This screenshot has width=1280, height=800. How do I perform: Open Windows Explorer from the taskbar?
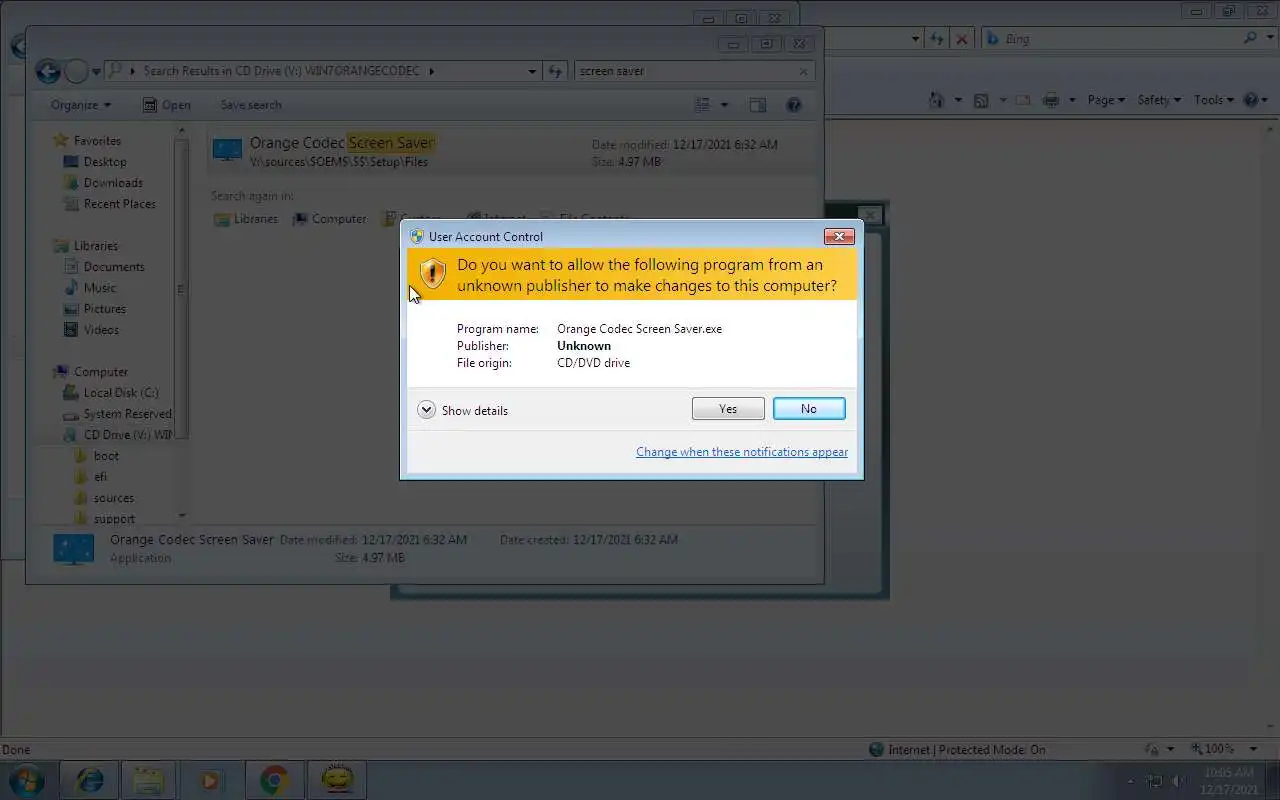[149, 780]
